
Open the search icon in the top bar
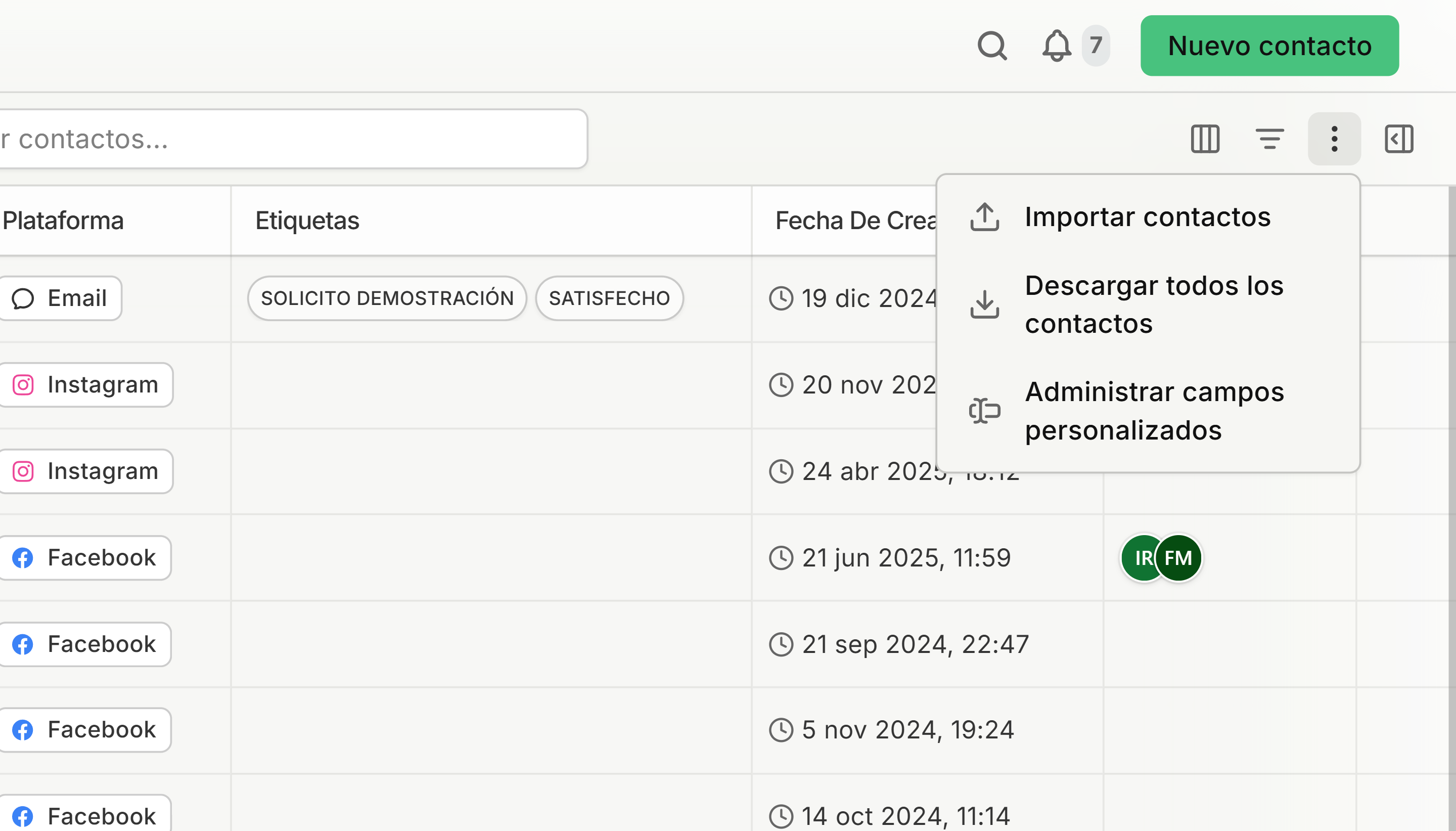click(x=993, y=46)
